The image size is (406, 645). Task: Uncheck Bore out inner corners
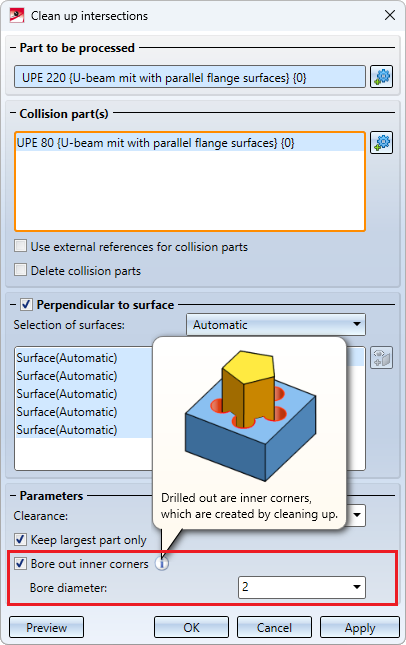pyautogui.click(x=20, y=563)
